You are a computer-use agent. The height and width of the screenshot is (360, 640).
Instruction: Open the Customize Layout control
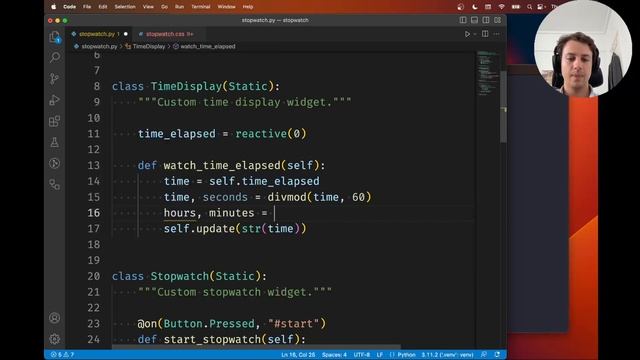498,20
